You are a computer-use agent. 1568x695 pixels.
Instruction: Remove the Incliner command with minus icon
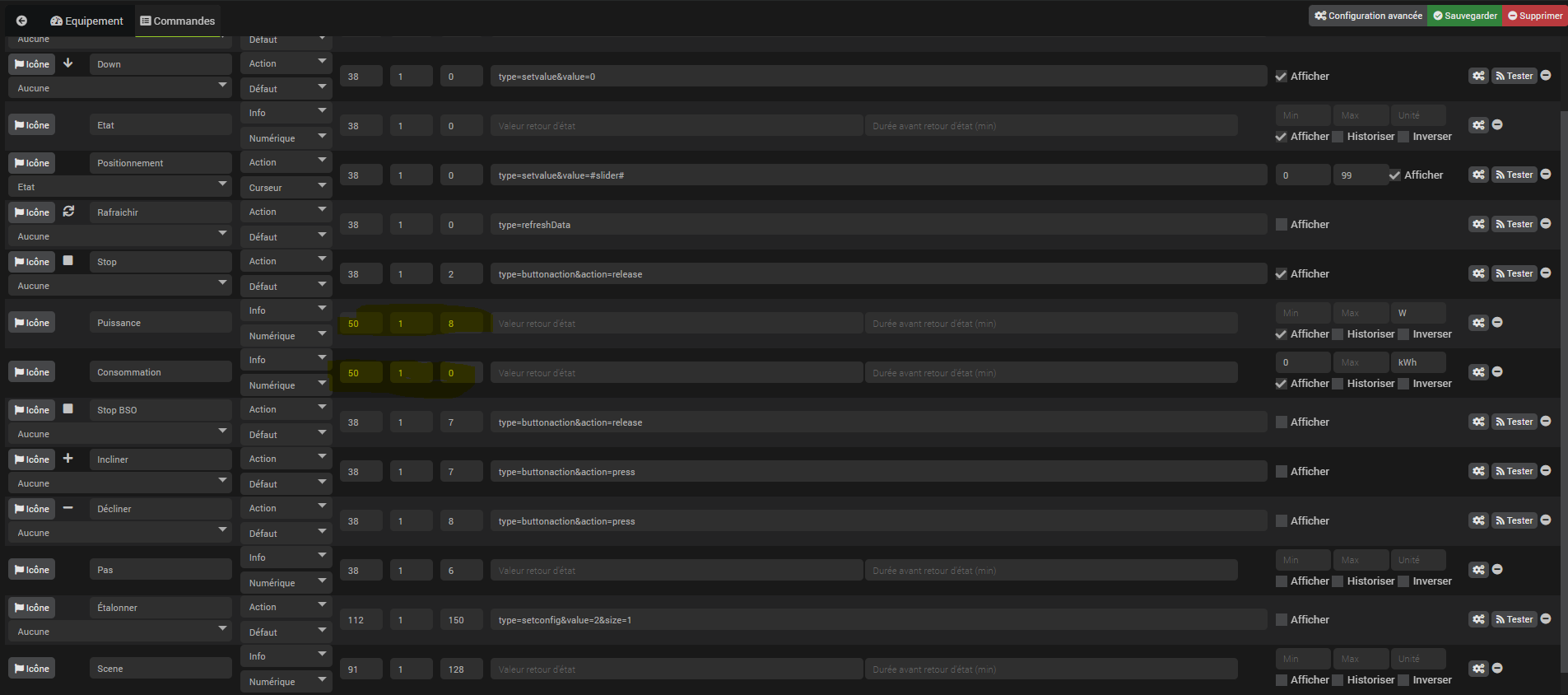(1546, 470)
